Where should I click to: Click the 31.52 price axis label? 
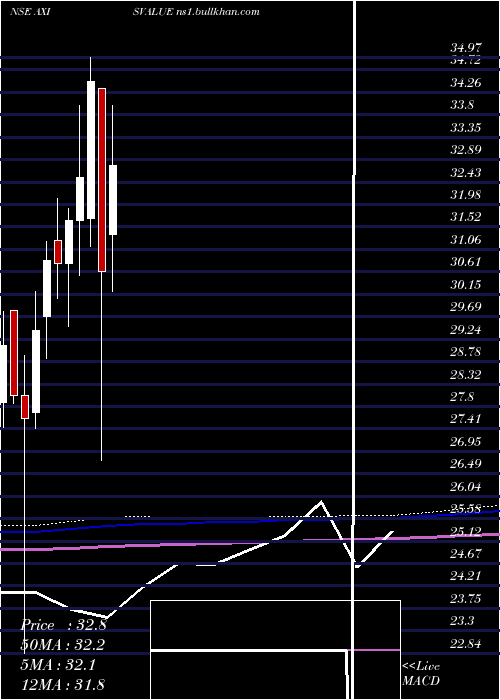tap(466, 217)
